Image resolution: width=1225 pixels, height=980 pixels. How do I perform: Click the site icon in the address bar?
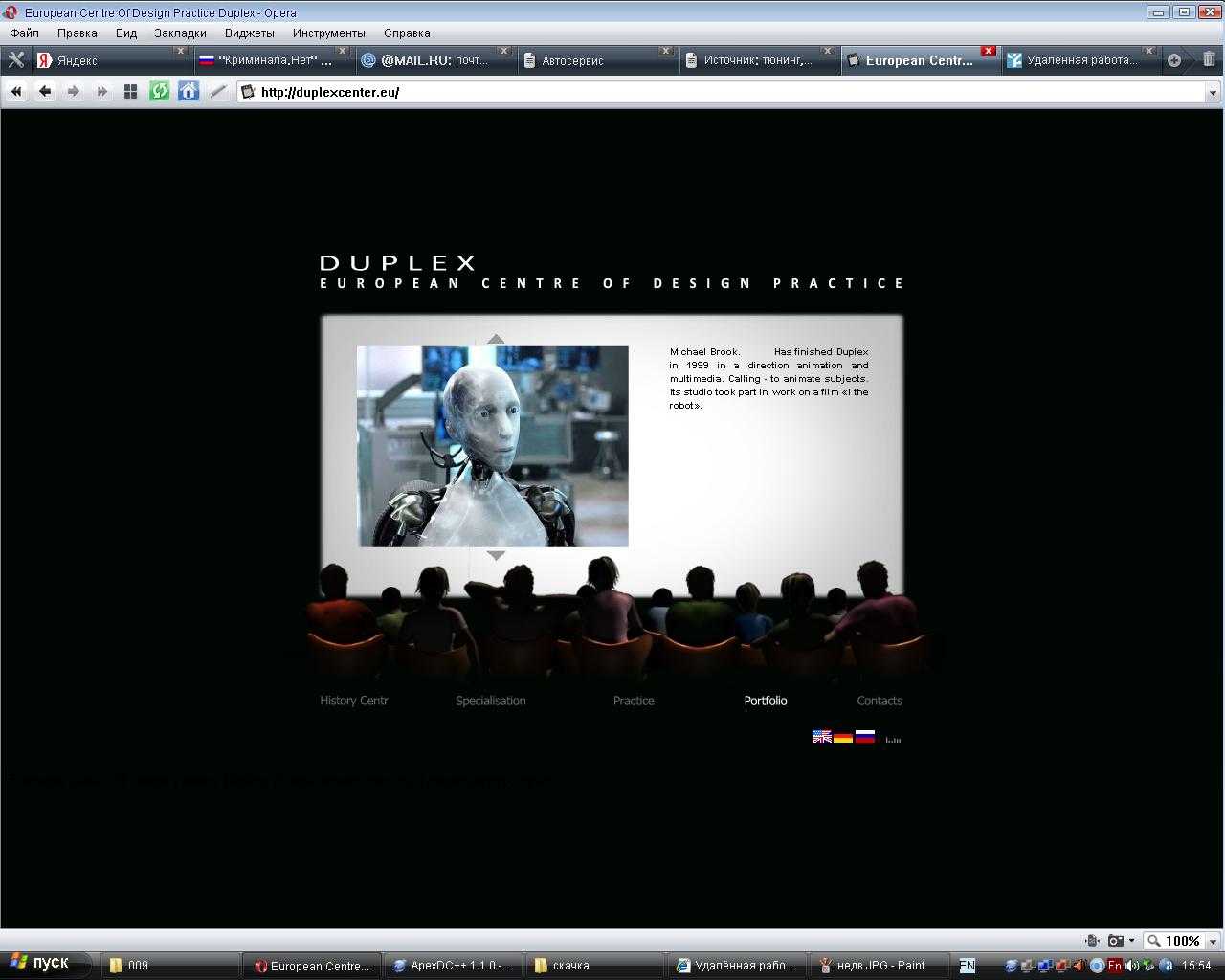(248, 92)
